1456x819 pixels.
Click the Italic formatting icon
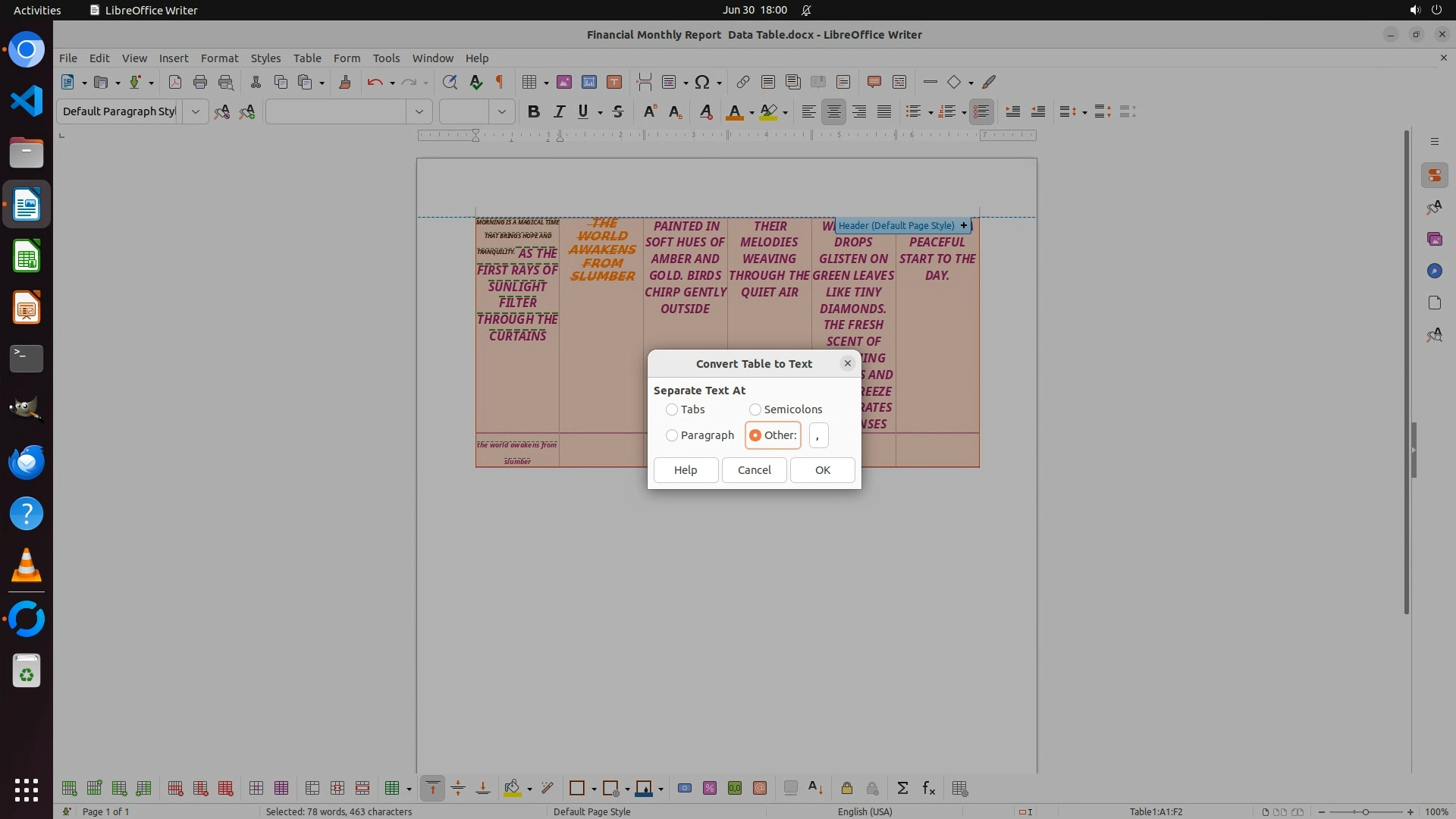(x=559, y=111)
